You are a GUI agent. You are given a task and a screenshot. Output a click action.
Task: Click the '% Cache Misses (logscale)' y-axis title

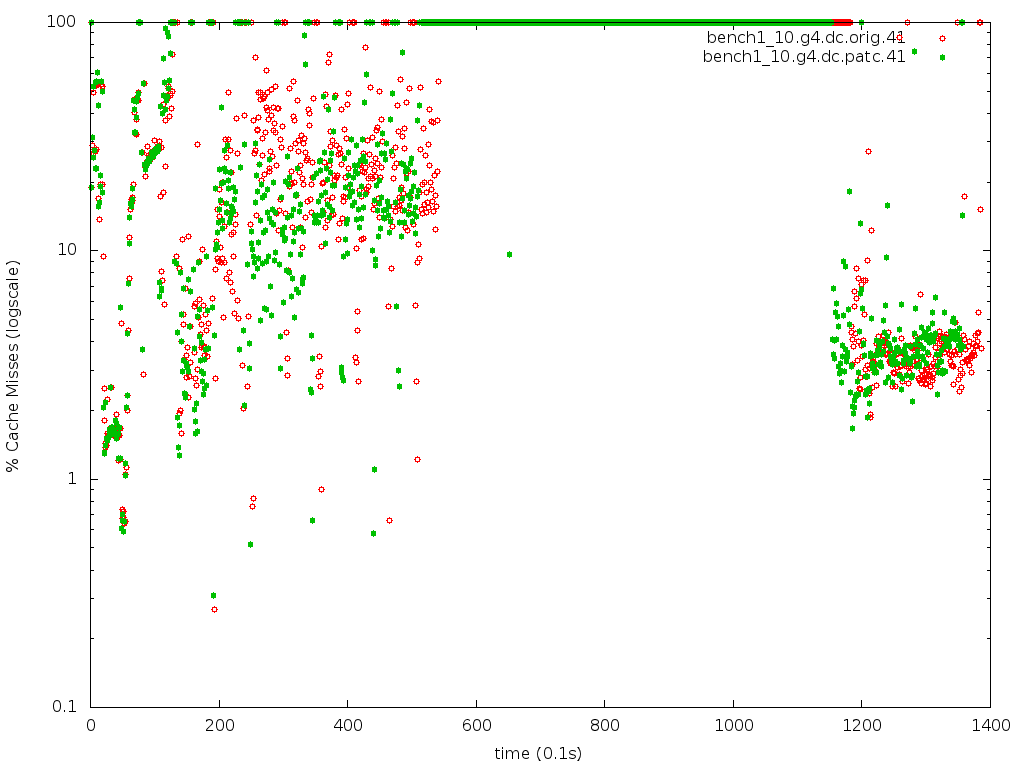13,365
